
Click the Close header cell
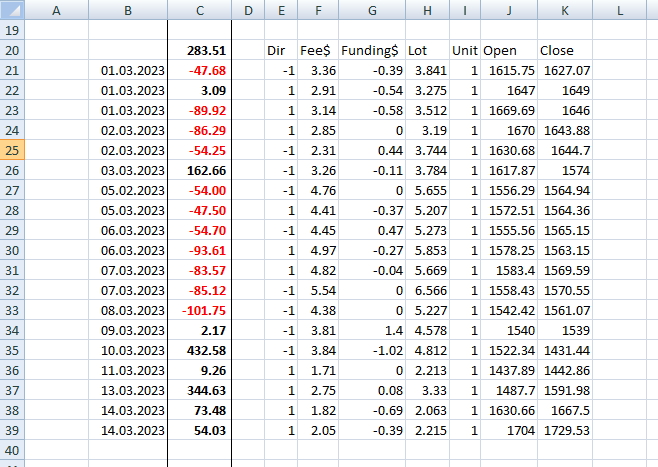565,50
